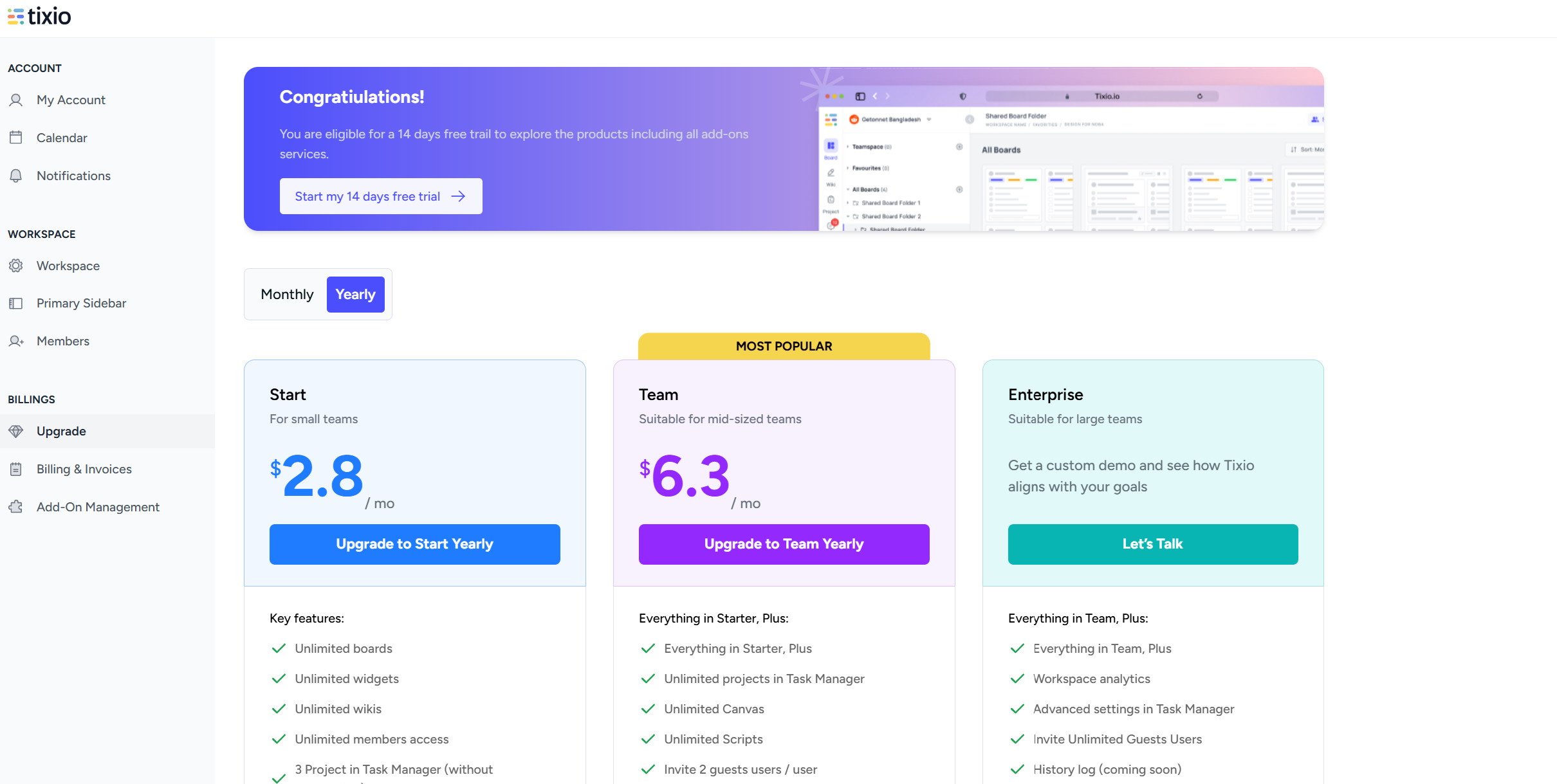Click the Upgrade diamond icon
This screenshot has height=784, width=1557.
[x=16, y=431]
